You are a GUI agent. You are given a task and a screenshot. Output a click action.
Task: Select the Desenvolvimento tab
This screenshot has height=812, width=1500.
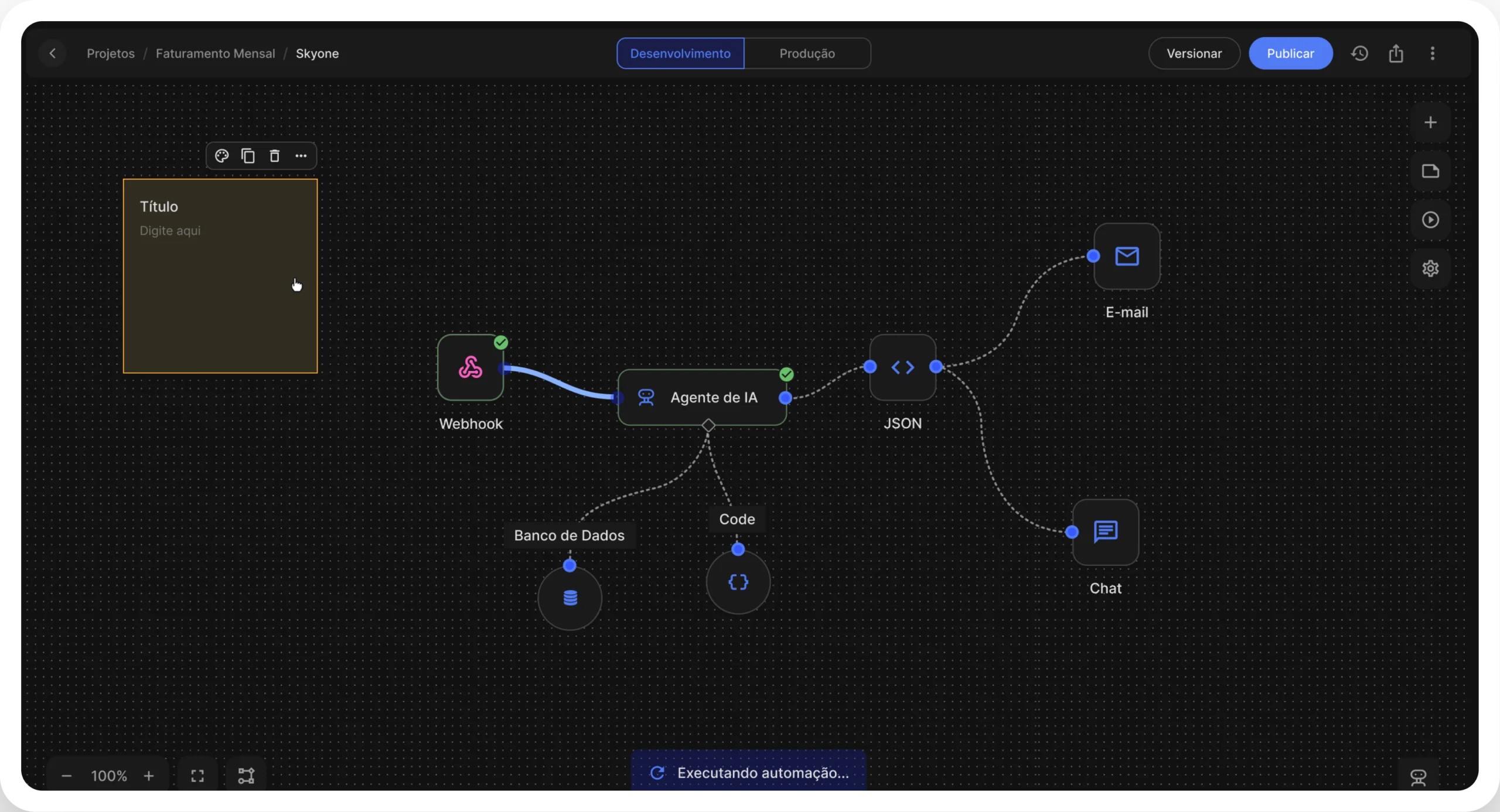click(x=680, y=53)
